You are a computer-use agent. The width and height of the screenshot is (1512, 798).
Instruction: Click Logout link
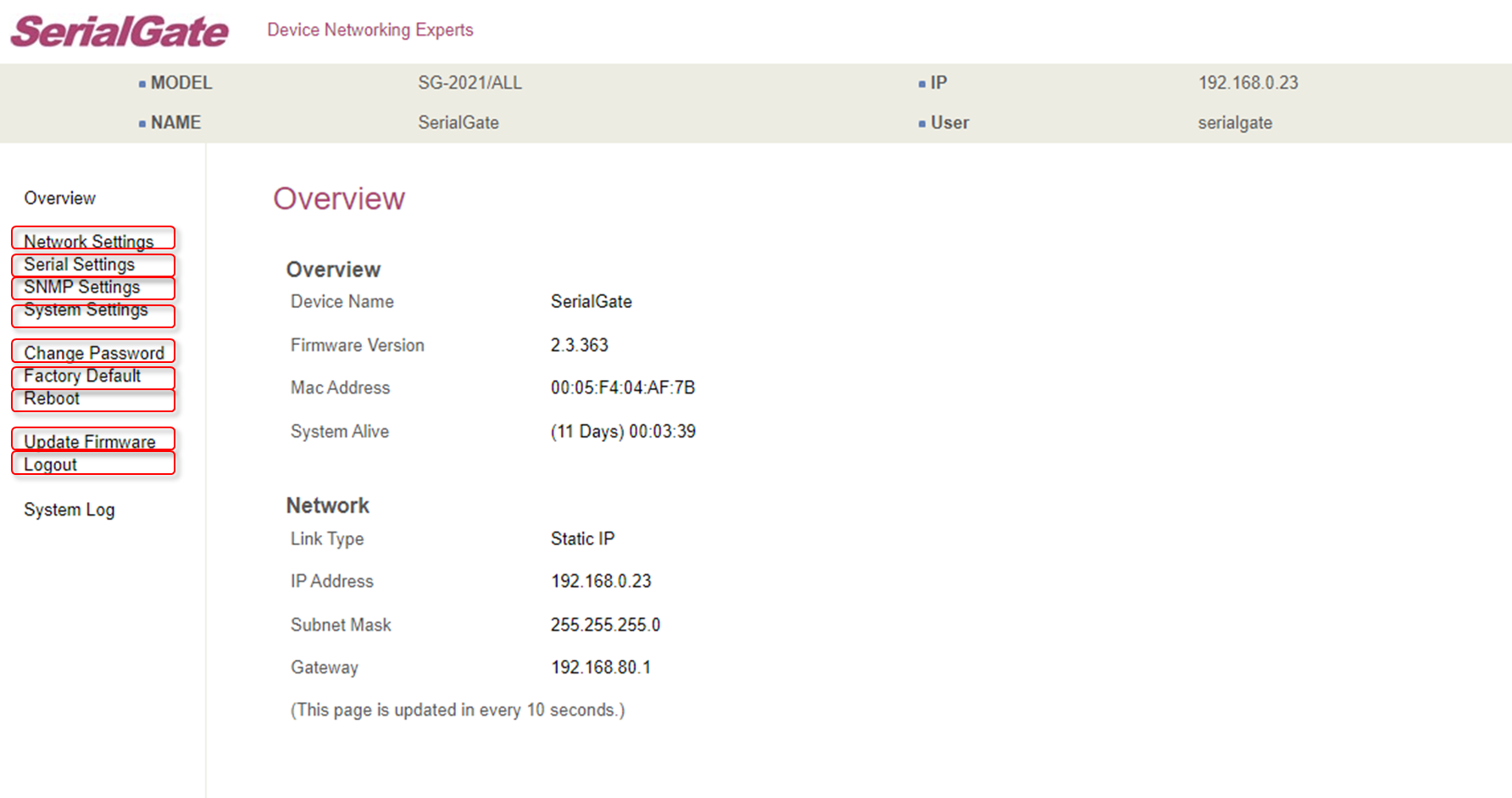50,465
